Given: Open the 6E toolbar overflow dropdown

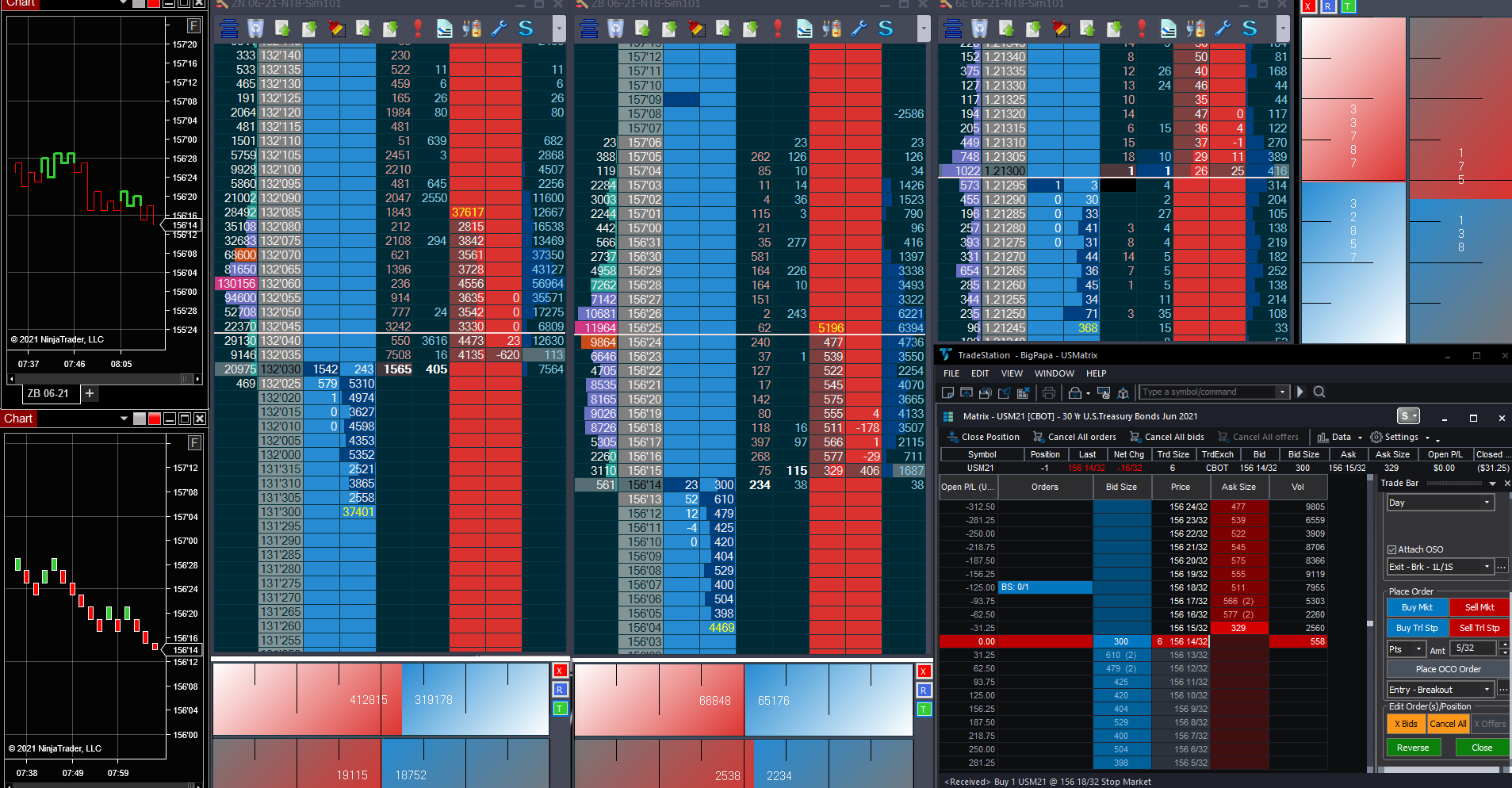Looking at the screenshot, I should click(x=1283, y=29).
